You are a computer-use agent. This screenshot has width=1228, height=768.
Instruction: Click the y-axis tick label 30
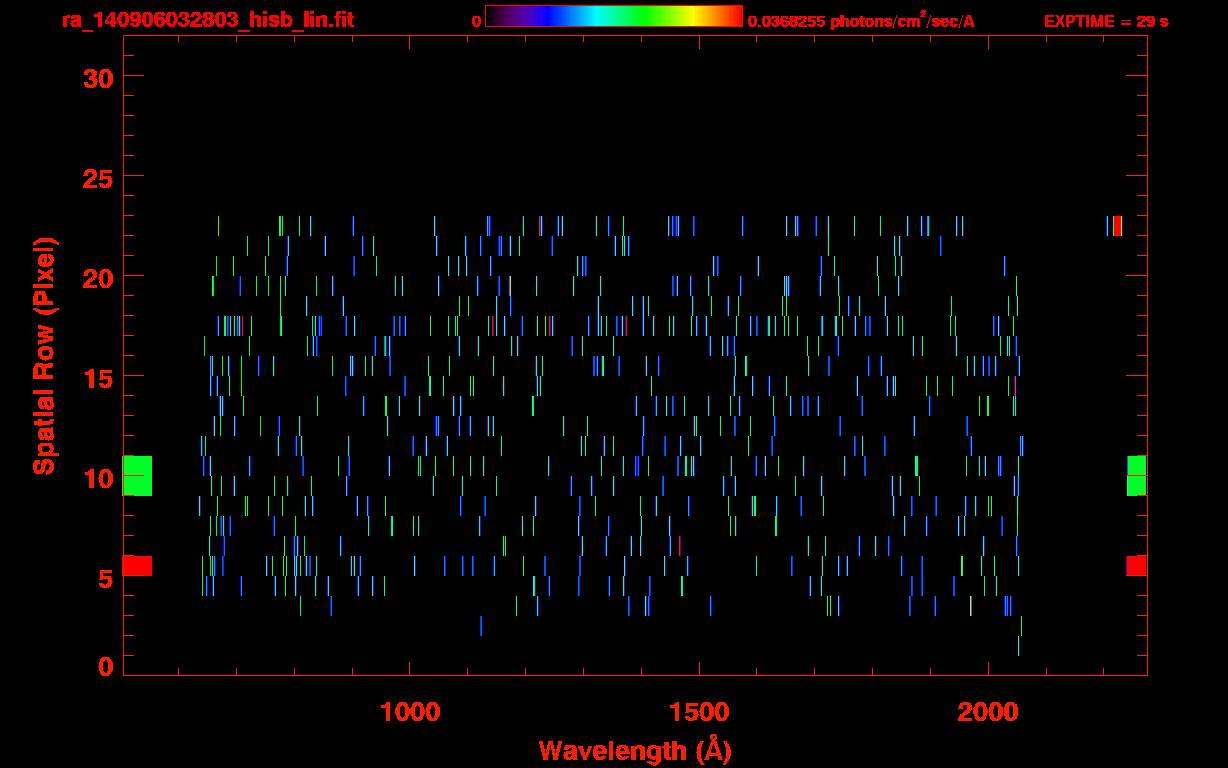[98, 77]
